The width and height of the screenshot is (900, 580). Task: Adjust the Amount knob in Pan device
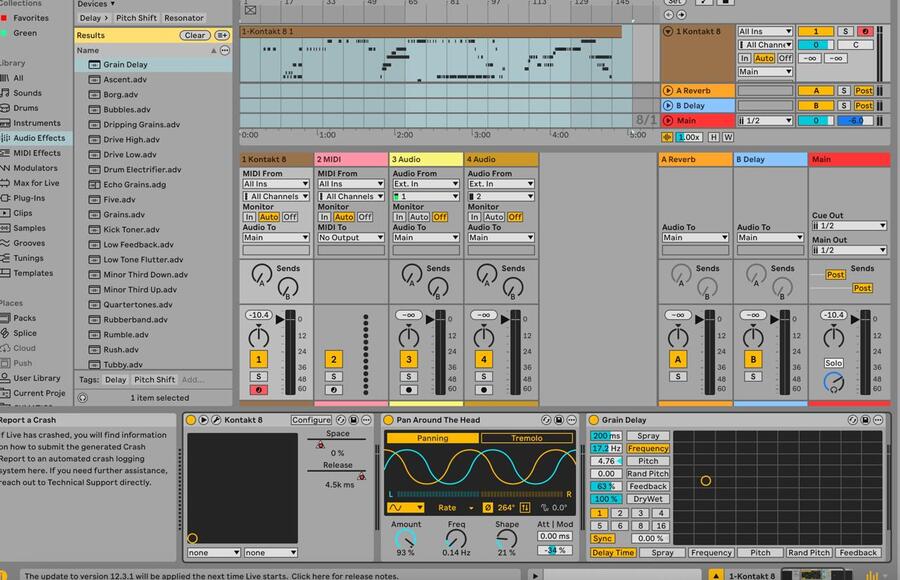[x=406, y=538]
